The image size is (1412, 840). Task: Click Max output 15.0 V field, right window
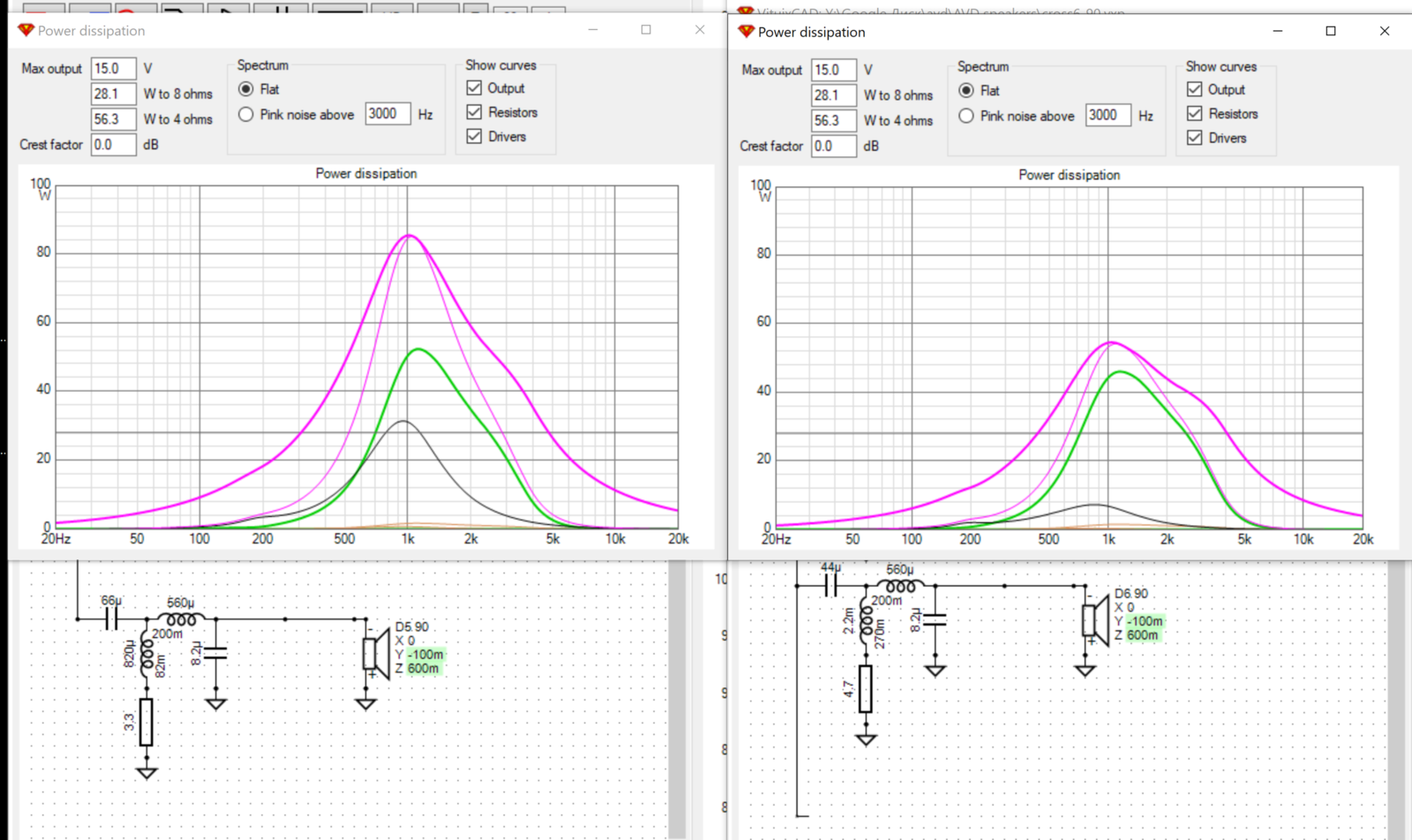click(x=834, y=70)
